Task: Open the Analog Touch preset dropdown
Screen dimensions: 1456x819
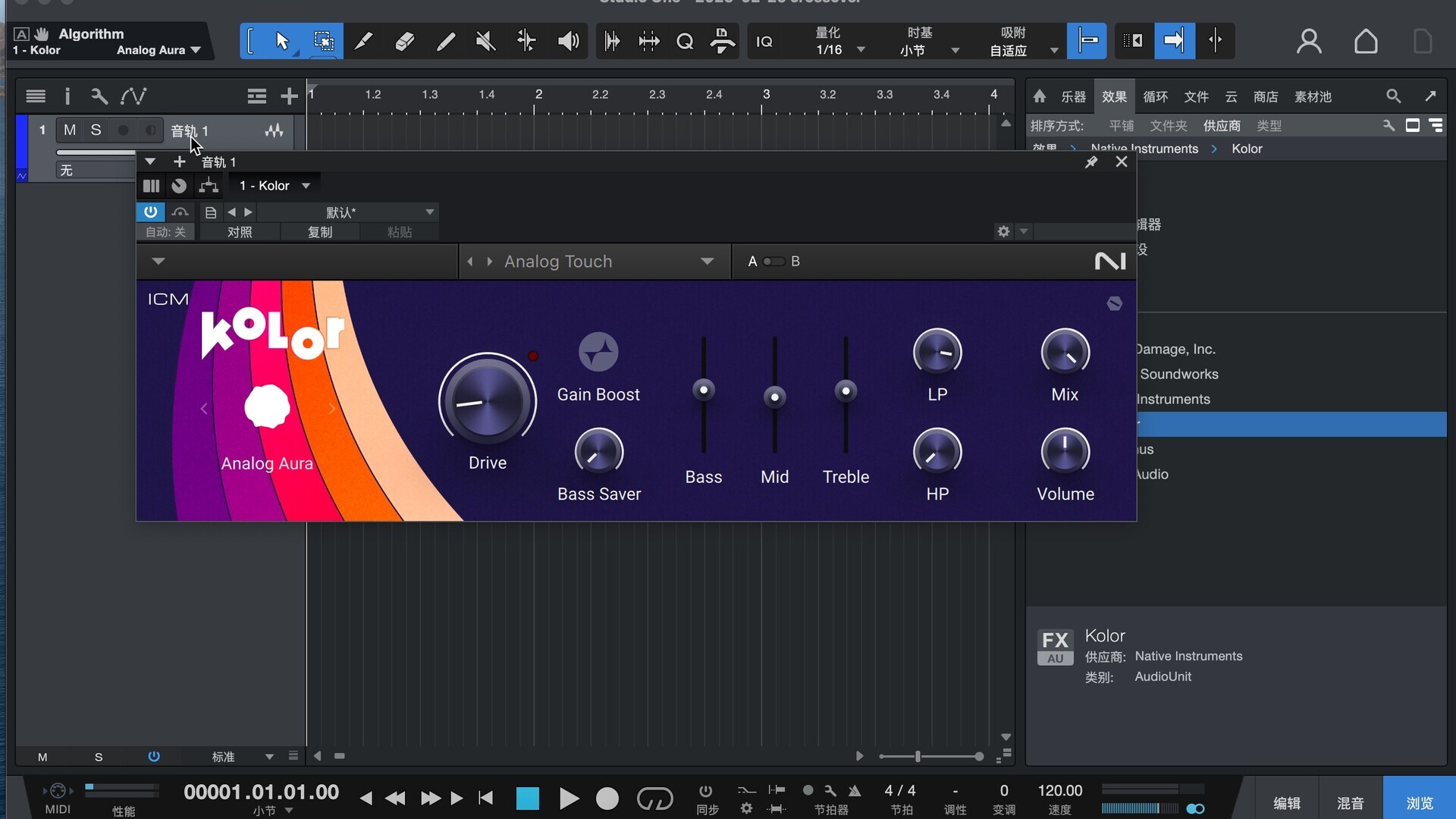Action: (x=707, y=262)
